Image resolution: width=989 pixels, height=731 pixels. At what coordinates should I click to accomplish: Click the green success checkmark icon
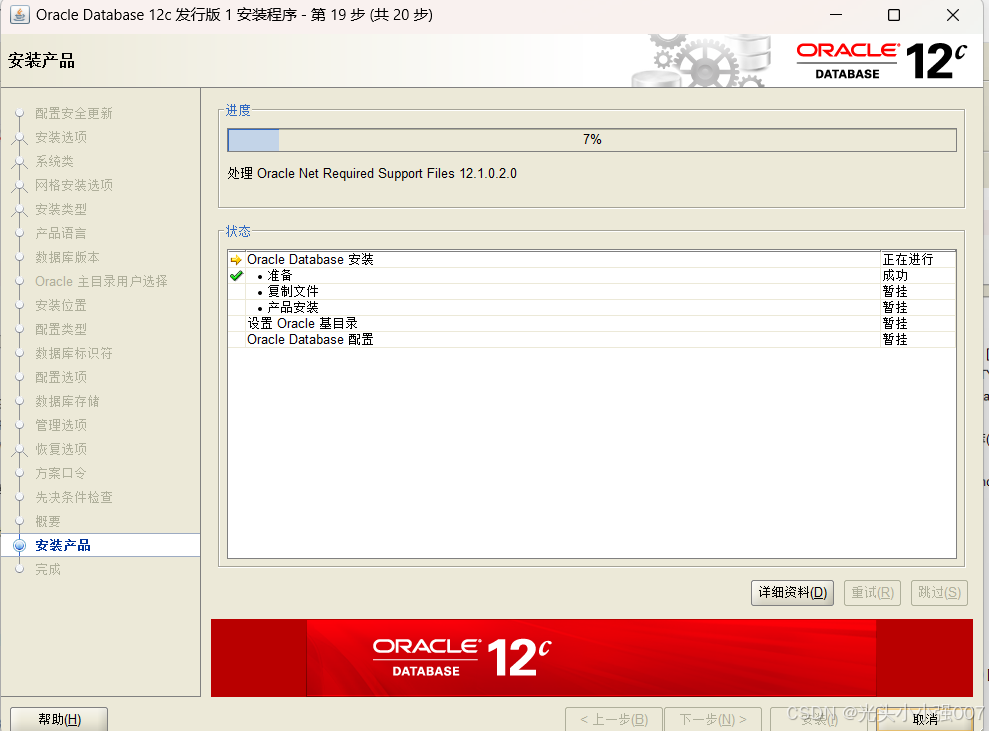point(237,276)
